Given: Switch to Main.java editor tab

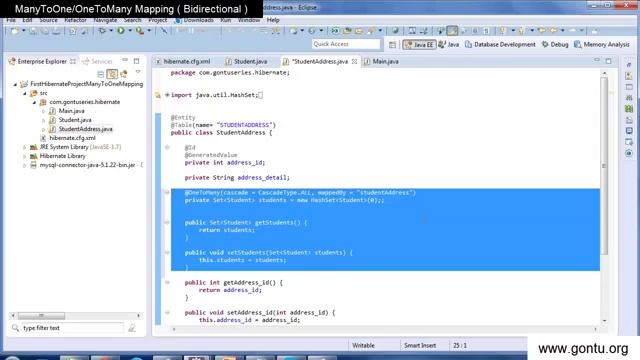Looking at the screenshot, I should (x=381, y=61).
